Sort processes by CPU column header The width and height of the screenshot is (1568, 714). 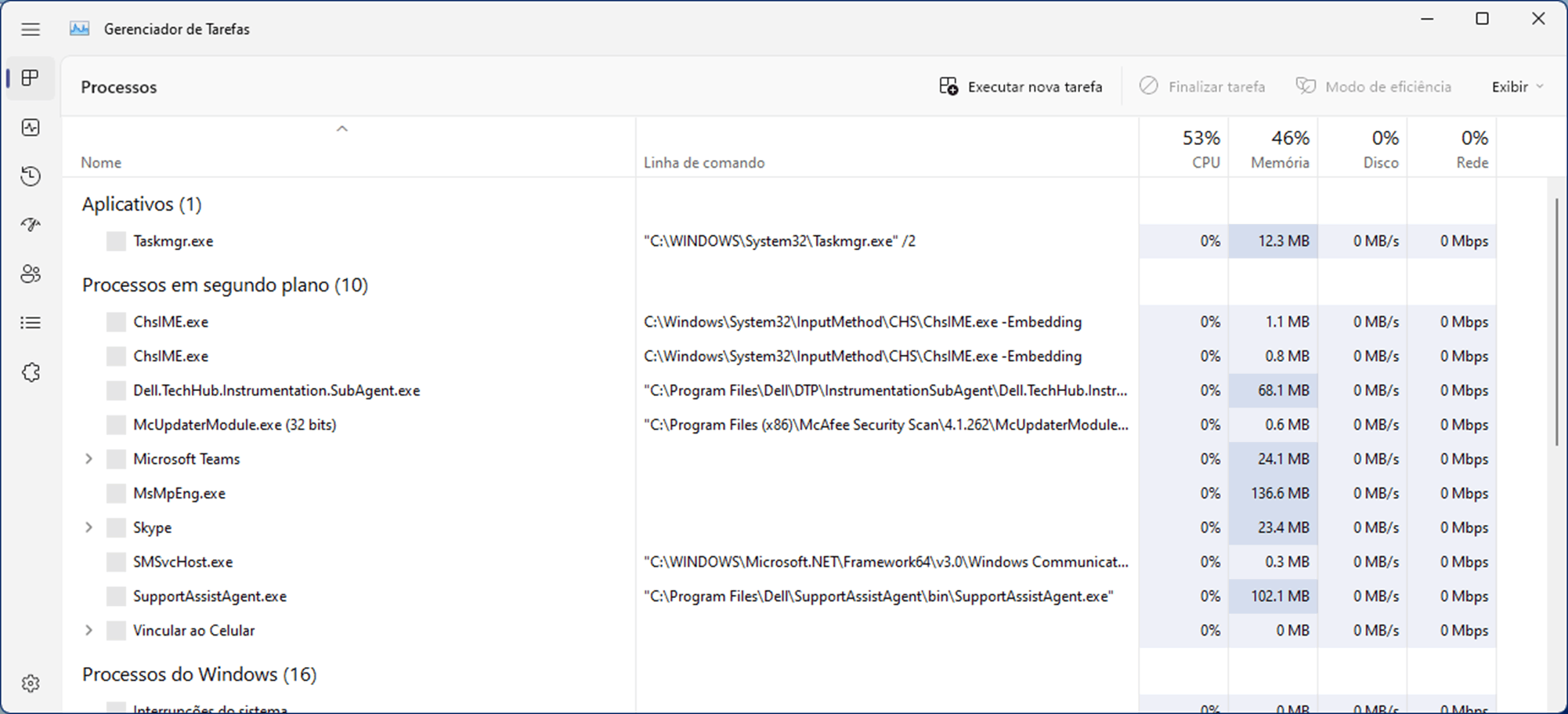(1183, 148)
